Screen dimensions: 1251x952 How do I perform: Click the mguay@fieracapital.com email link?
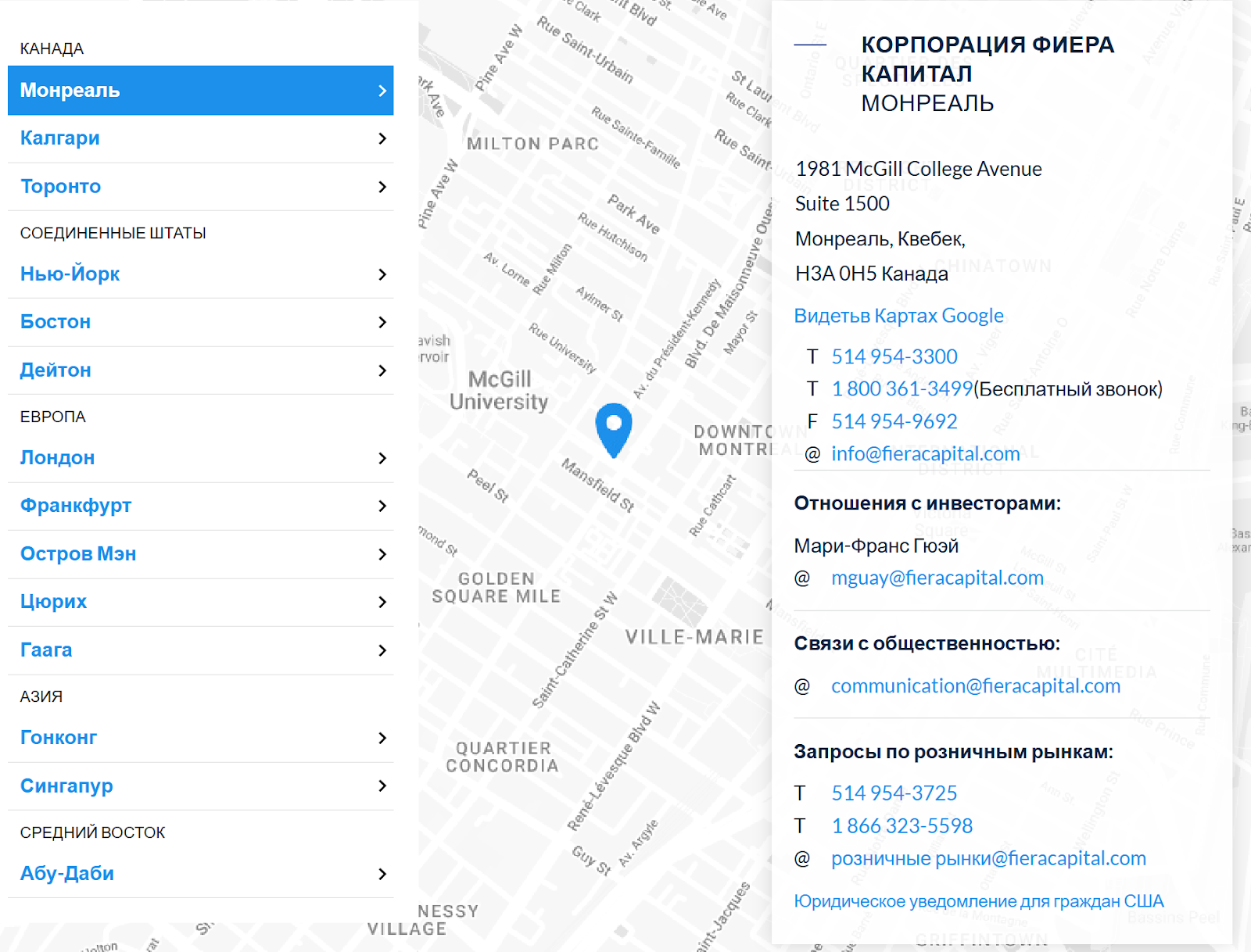[x=937, y=578]
